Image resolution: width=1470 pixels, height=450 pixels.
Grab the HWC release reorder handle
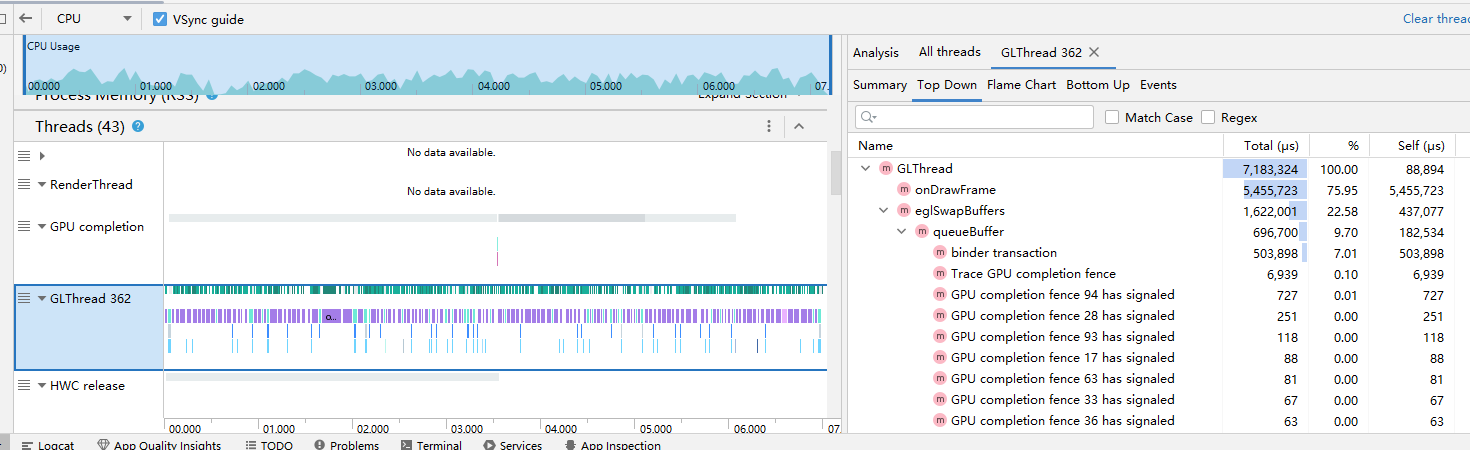[x=24, y=386]
